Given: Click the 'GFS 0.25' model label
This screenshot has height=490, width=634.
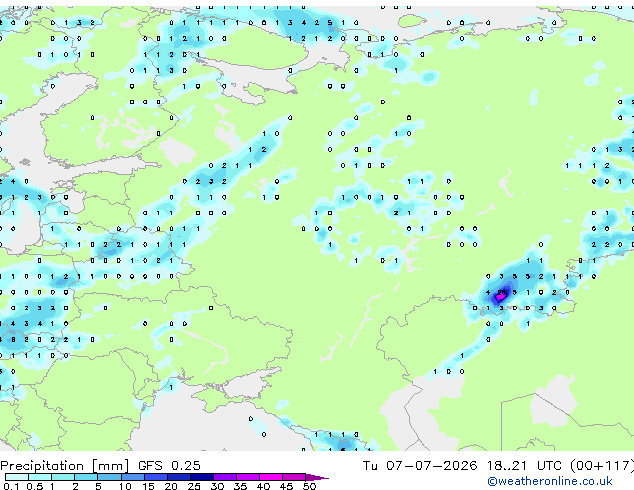Looking at the screenshot, I should [169, 466].
